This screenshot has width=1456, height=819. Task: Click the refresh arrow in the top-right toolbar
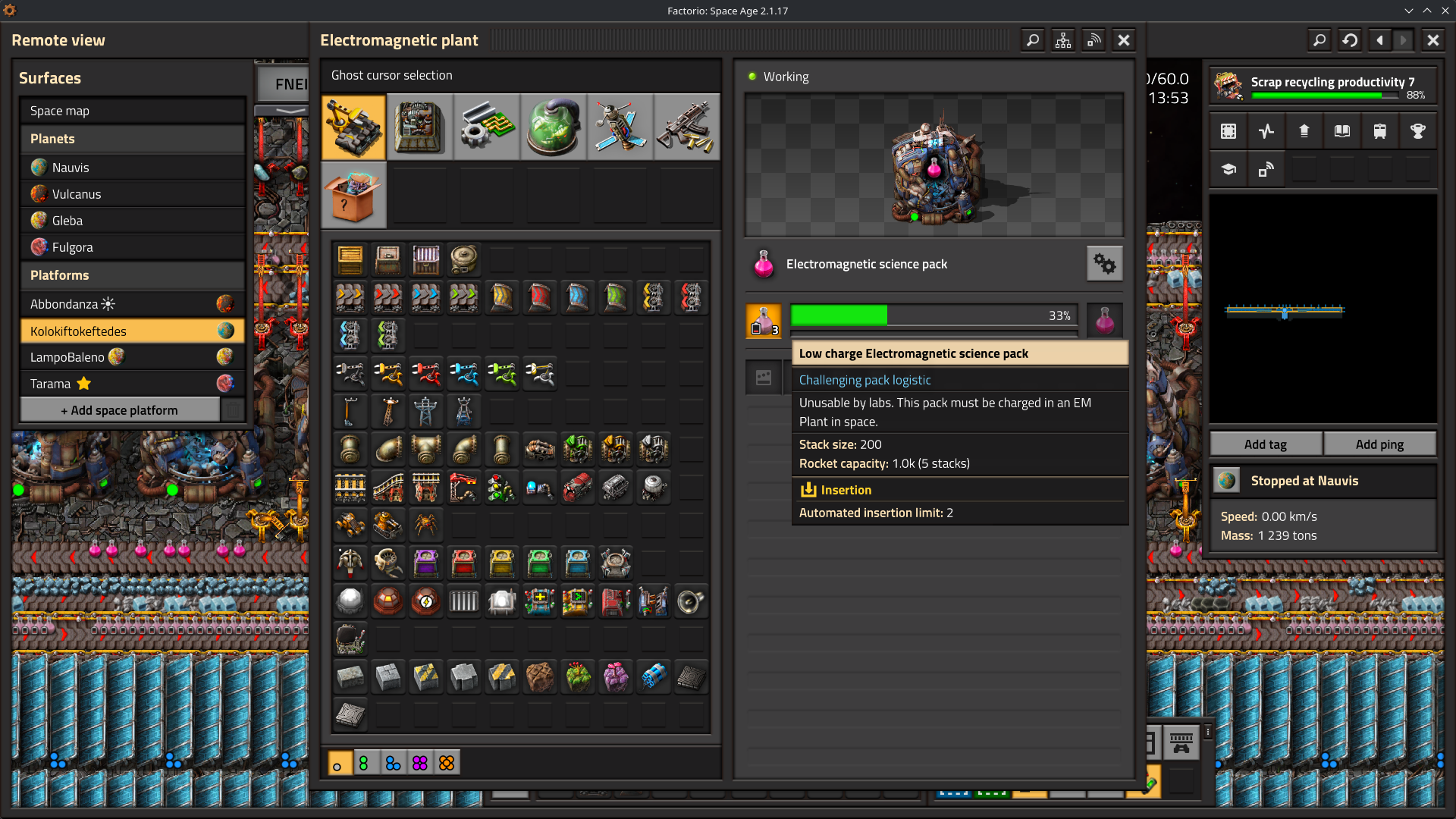(x=1350, y=40)
